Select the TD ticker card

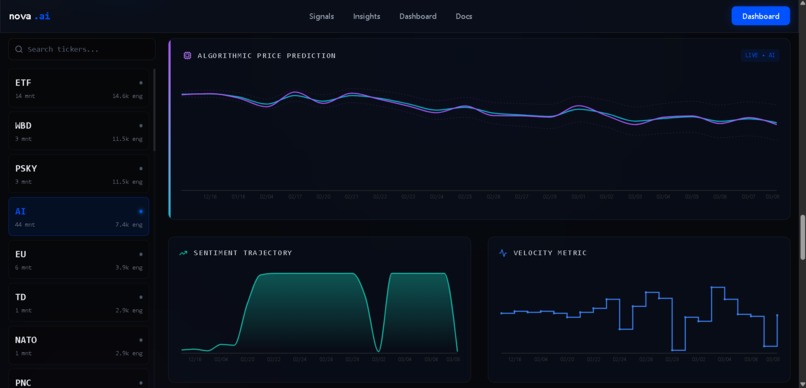(x=79, y=302)
